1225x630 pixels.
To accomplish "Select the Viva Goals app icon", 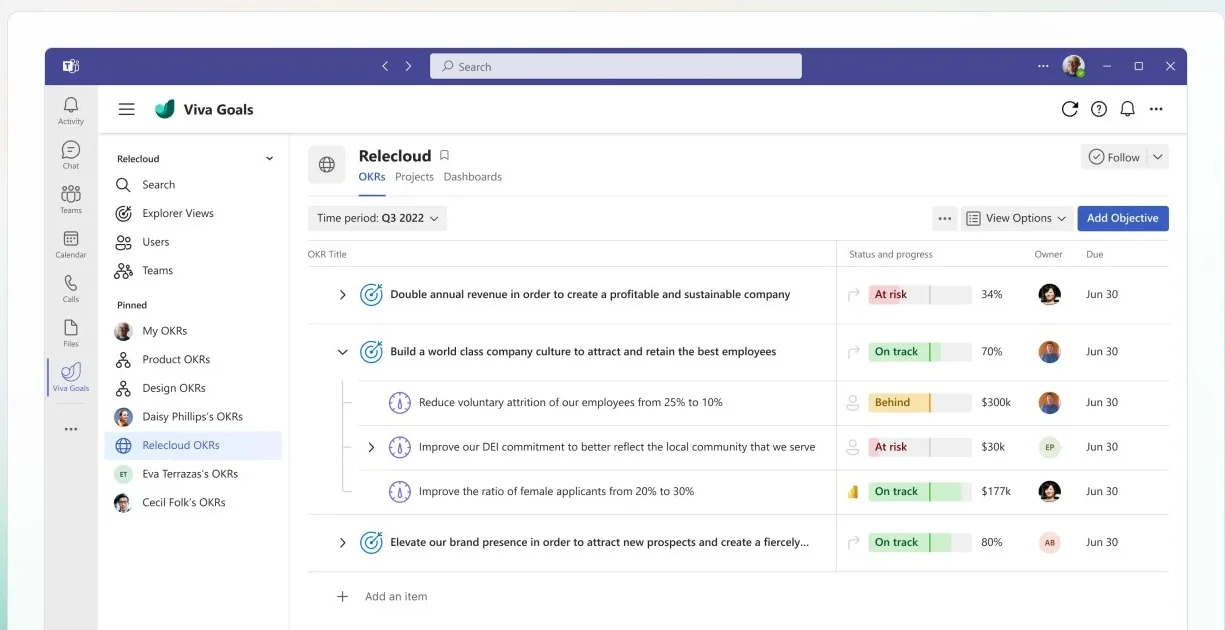I will 71,377.
